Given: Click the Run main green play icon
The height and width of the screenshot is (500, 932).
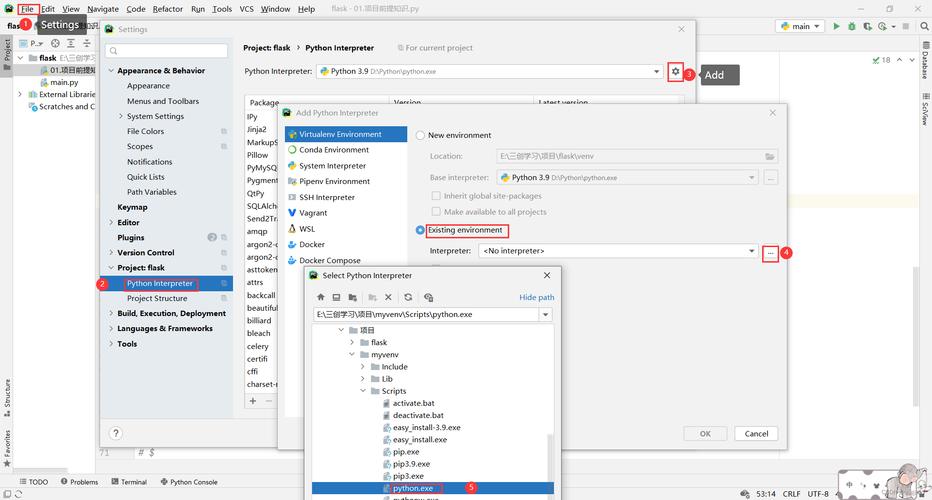Looking at the screenshot, I should pos(836,26).
